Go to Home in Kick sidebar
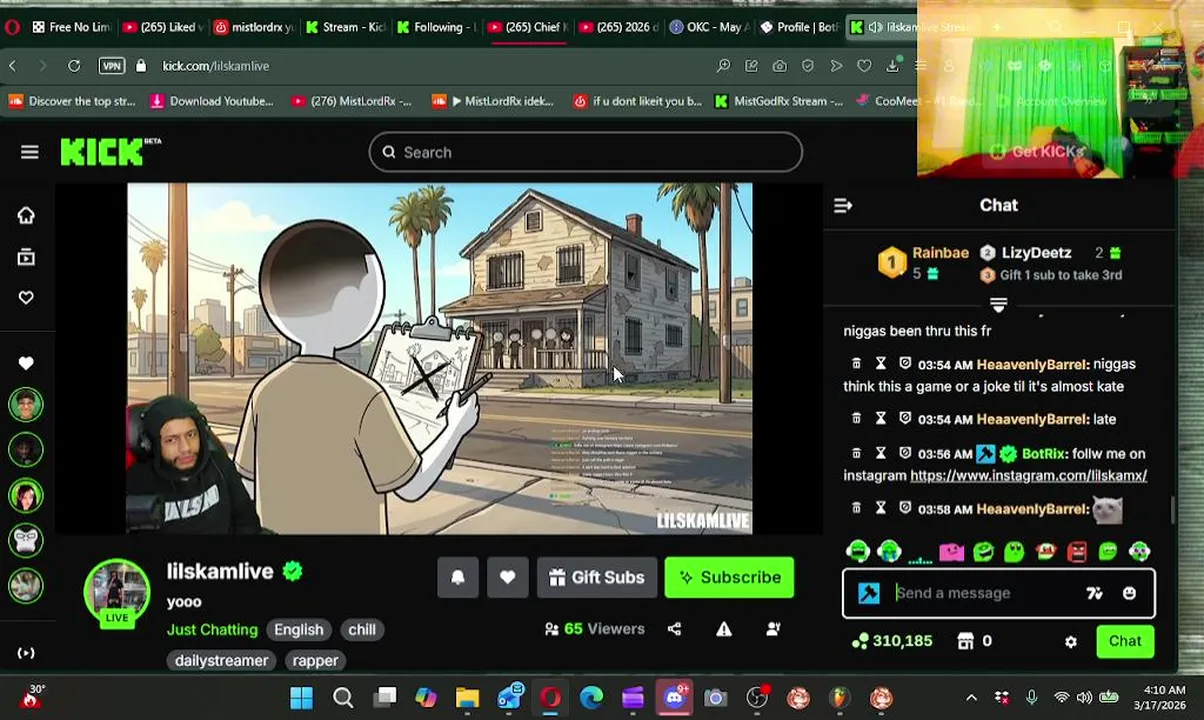Image resolution: width=1204 pixels, height=720 pixels. (26, 215)
